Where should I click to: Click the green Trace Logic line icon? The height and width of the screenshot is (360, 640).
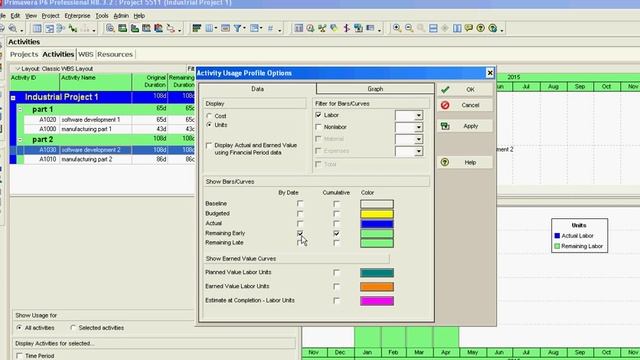[x=73, y=28]
